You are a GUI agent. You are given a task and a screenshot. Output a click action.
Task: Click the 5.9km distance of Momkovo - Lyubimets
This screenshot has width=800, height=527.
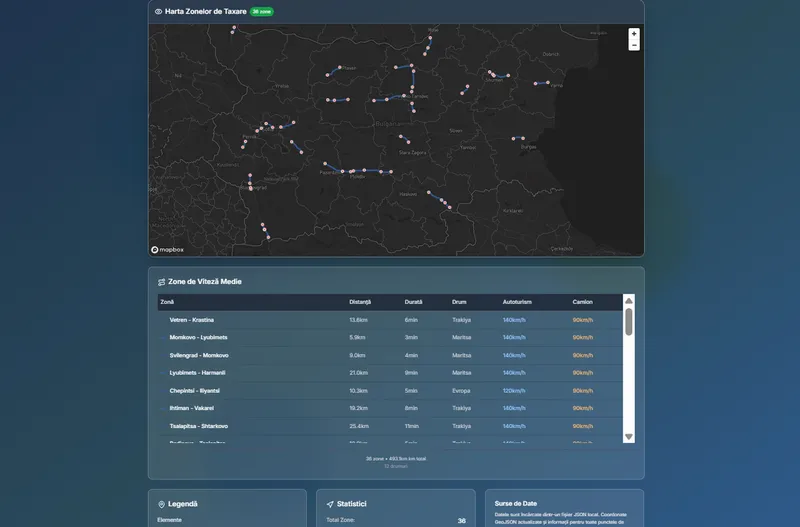click(x=357, y=337)
